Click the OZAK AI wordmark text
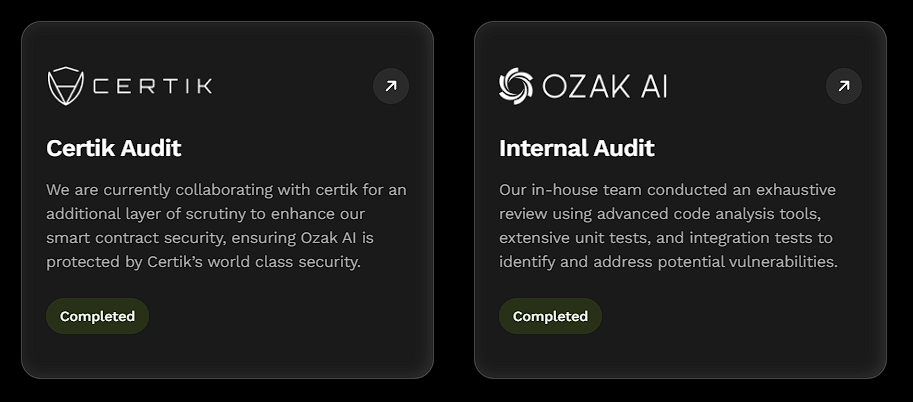 pyautogui.click(x=604, y=86)
